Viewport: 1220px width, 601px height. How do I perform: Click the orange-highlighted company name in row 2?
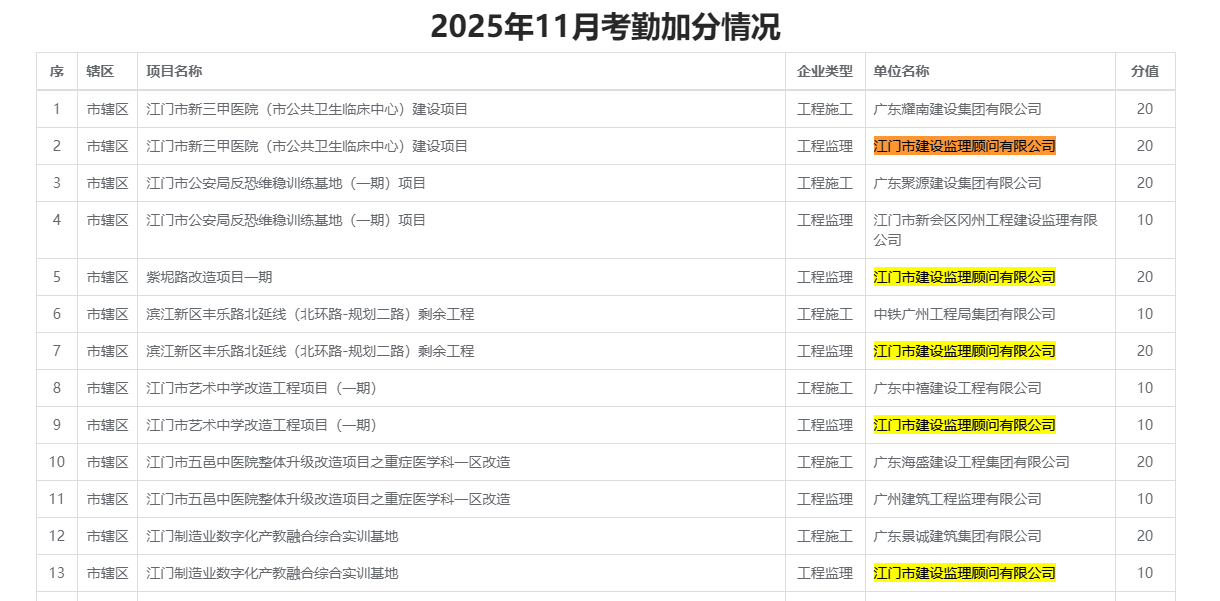click(964, 146)
